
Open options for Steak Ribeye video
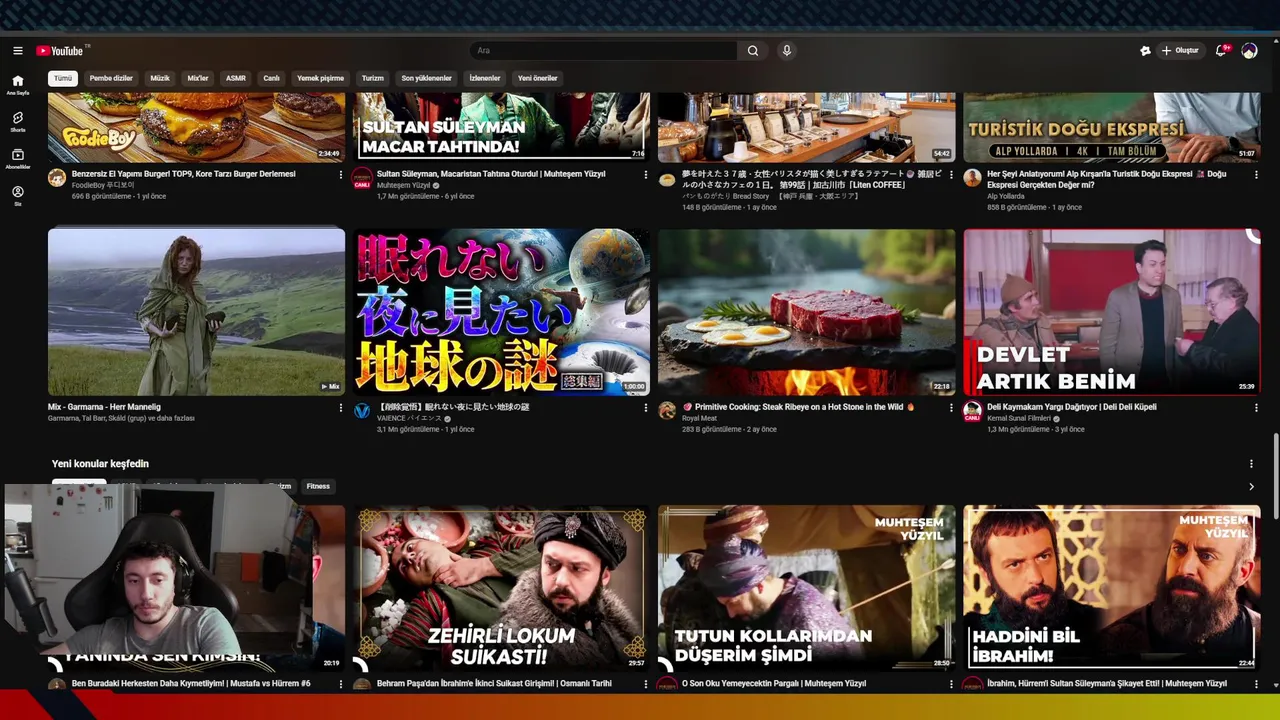pos(951,408)
